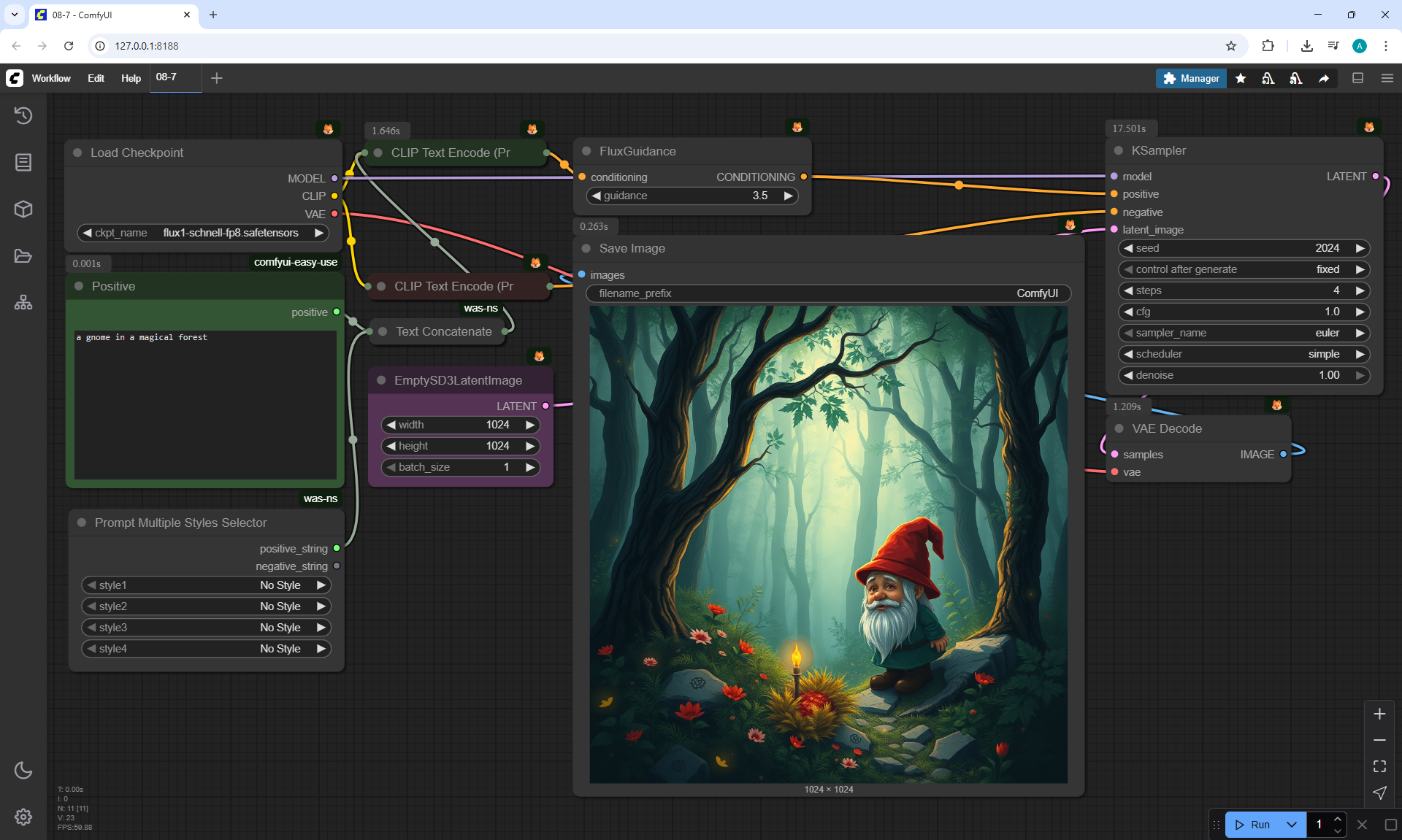
Task: Click the fit view canvas icon
Action: (1379, 766)
